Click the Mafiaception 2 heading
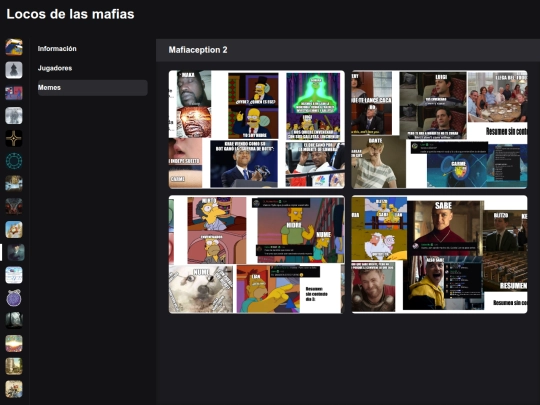This screenshot has height=405, width=540. point(198,50)
